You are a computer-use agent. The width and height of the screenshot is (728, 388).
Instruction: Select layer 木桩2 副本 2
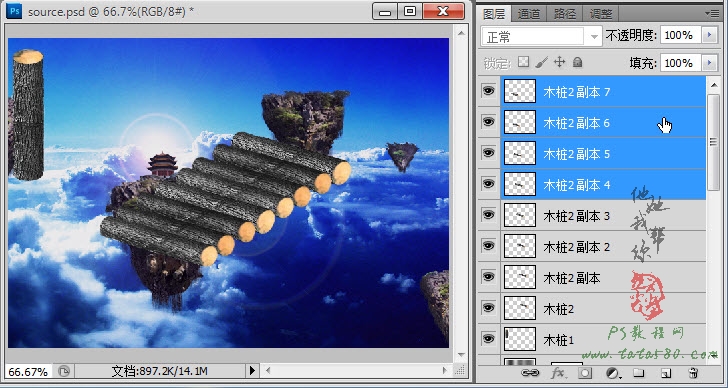(x=603, y=246)
